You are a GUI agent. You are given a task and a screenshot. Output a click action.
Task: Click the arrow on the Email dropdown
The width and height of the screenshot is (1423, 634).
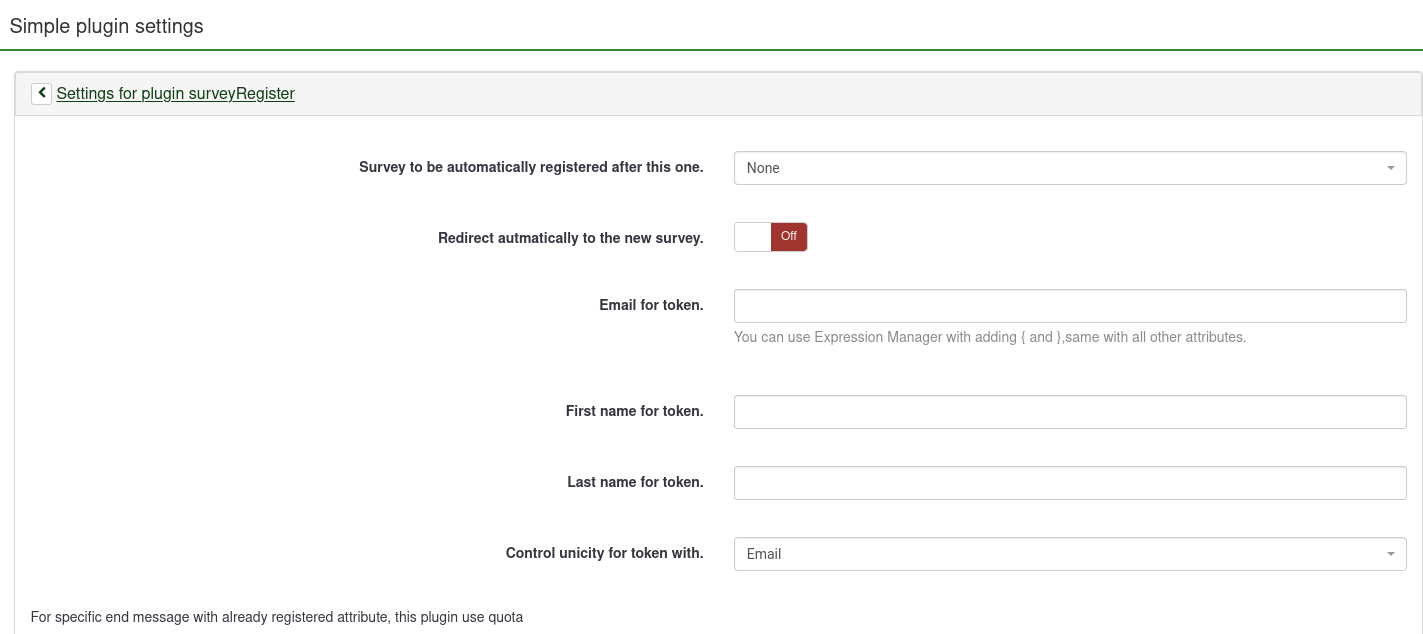click(1390, 554)
